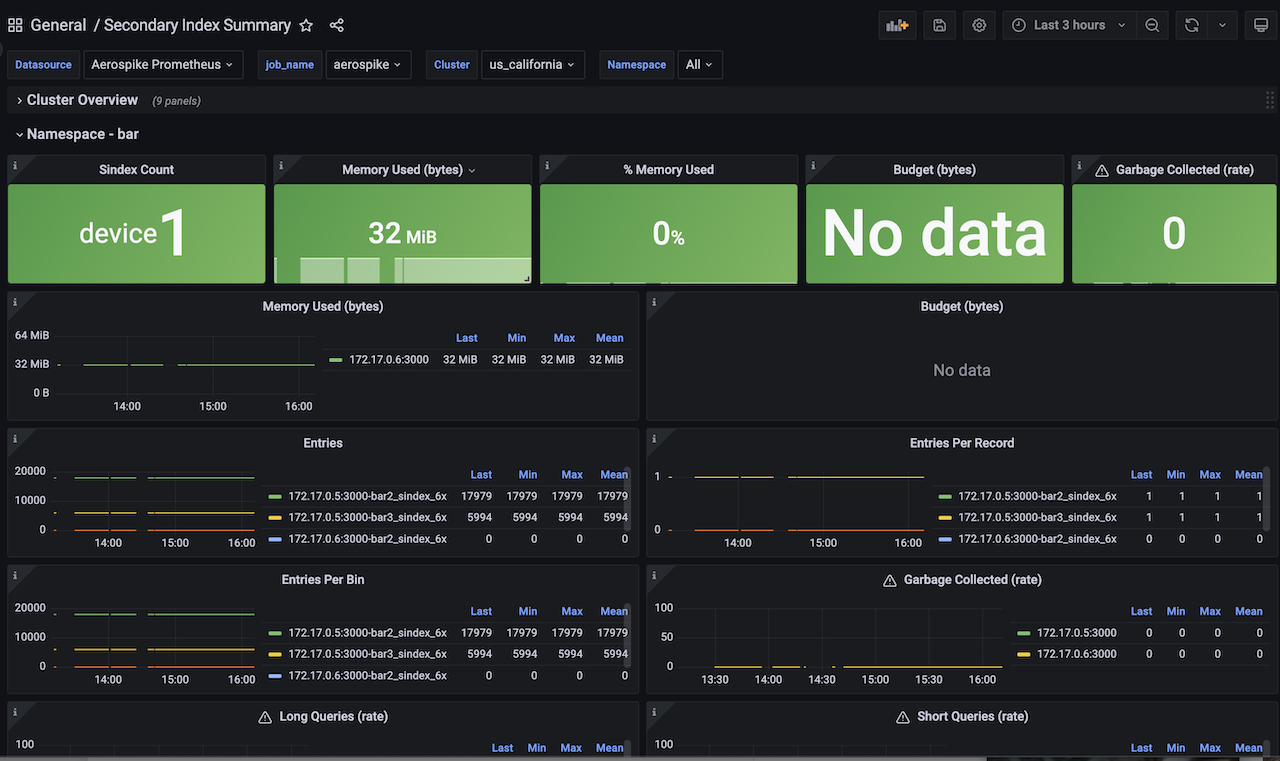Open the Cluster us_california dropdown

532,64
